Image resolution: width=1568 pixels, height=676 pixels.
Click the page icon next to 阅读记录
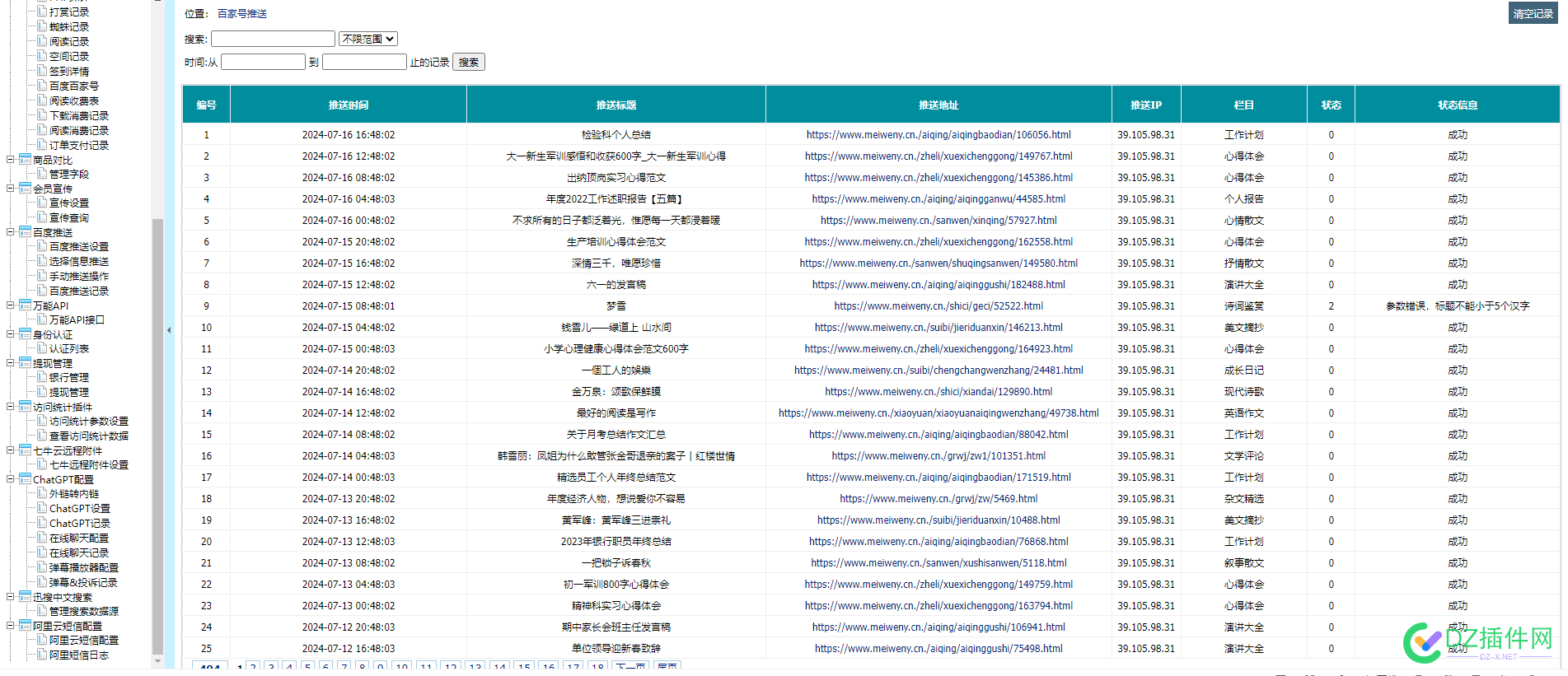tap(42, 41)
